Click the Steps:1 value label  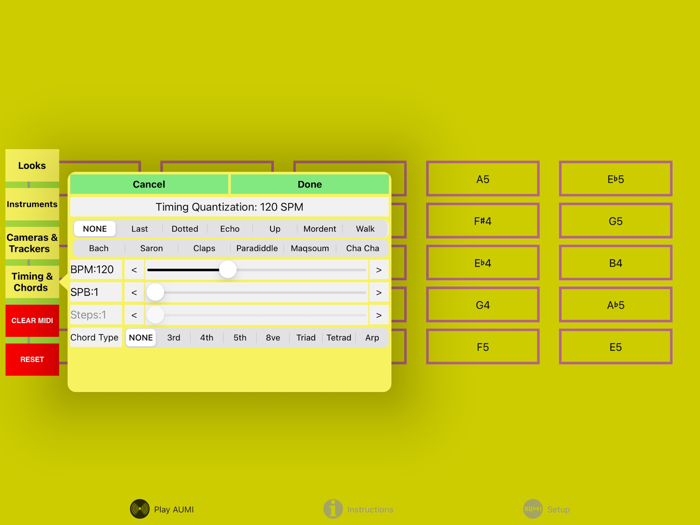click(x=96, y=315)
